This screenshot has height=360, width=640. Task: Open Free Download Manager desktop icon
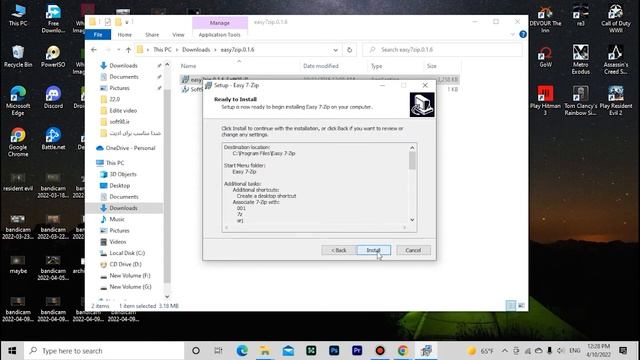click(53, 19)
